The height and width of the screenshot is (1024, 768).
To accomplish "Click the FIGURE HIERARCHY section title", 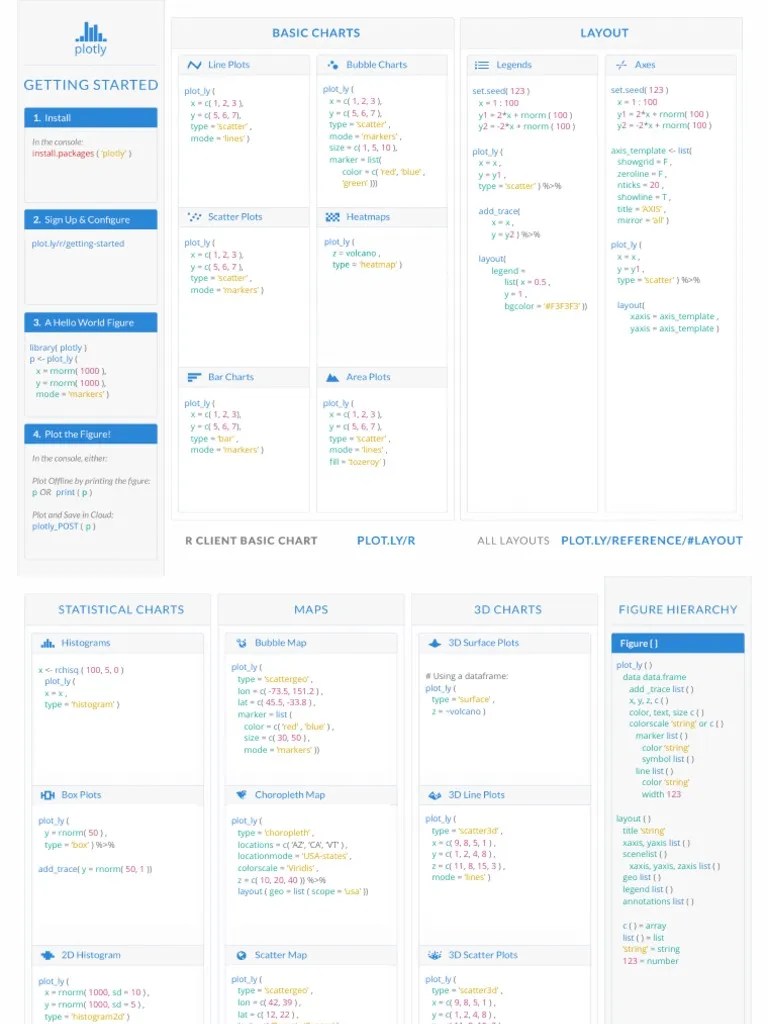I will tap(678, 609).
